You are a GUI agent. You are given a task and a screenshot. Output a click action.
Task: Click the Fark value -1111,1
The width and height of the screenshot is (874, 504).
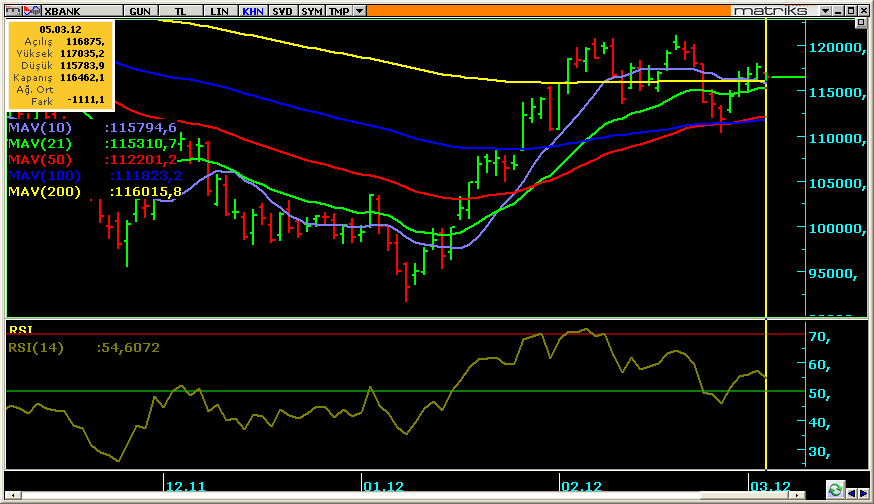pyautogui.click(x=86, y=100)
